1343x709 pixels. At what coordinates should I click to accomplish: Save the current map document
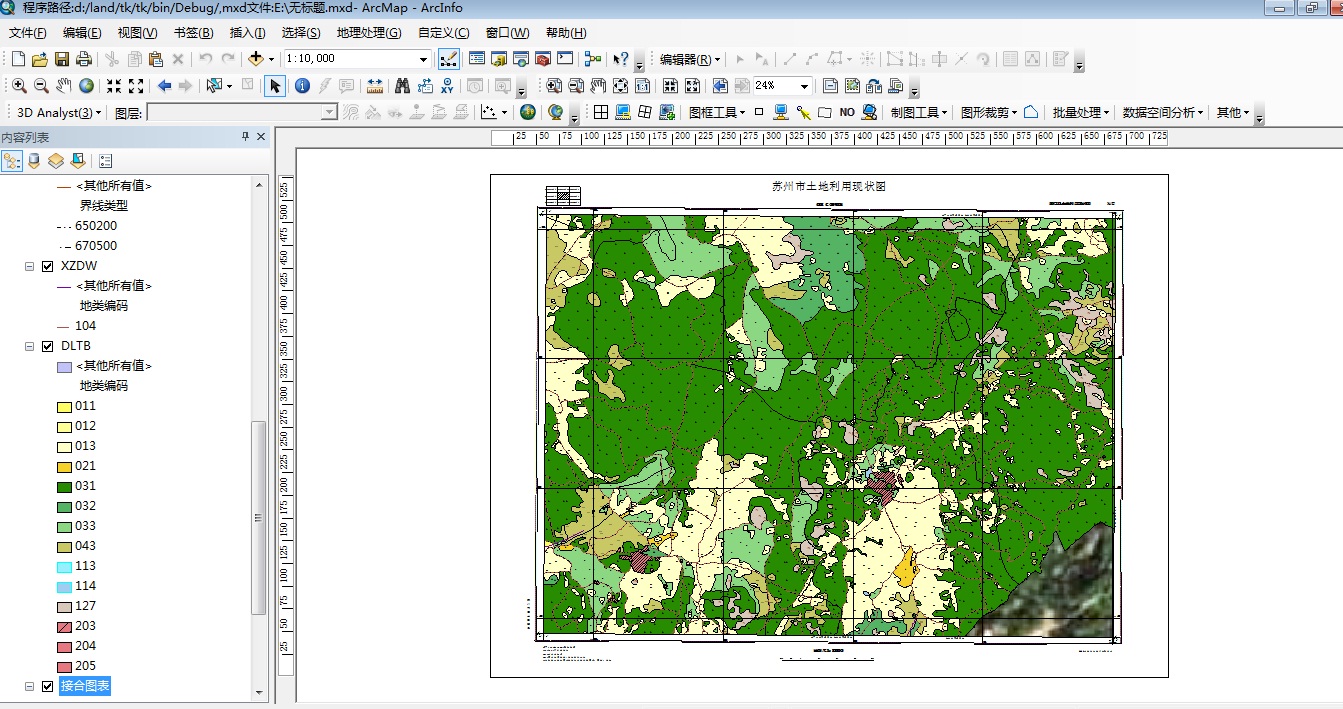tap(62, 59)
